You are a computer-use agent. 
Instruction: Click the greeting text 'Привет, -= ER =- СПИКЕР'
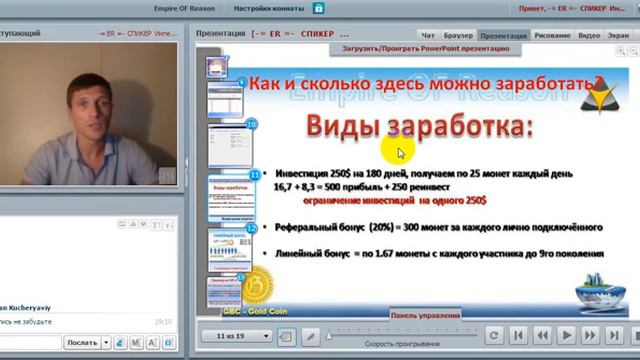(x=572, y=8)
